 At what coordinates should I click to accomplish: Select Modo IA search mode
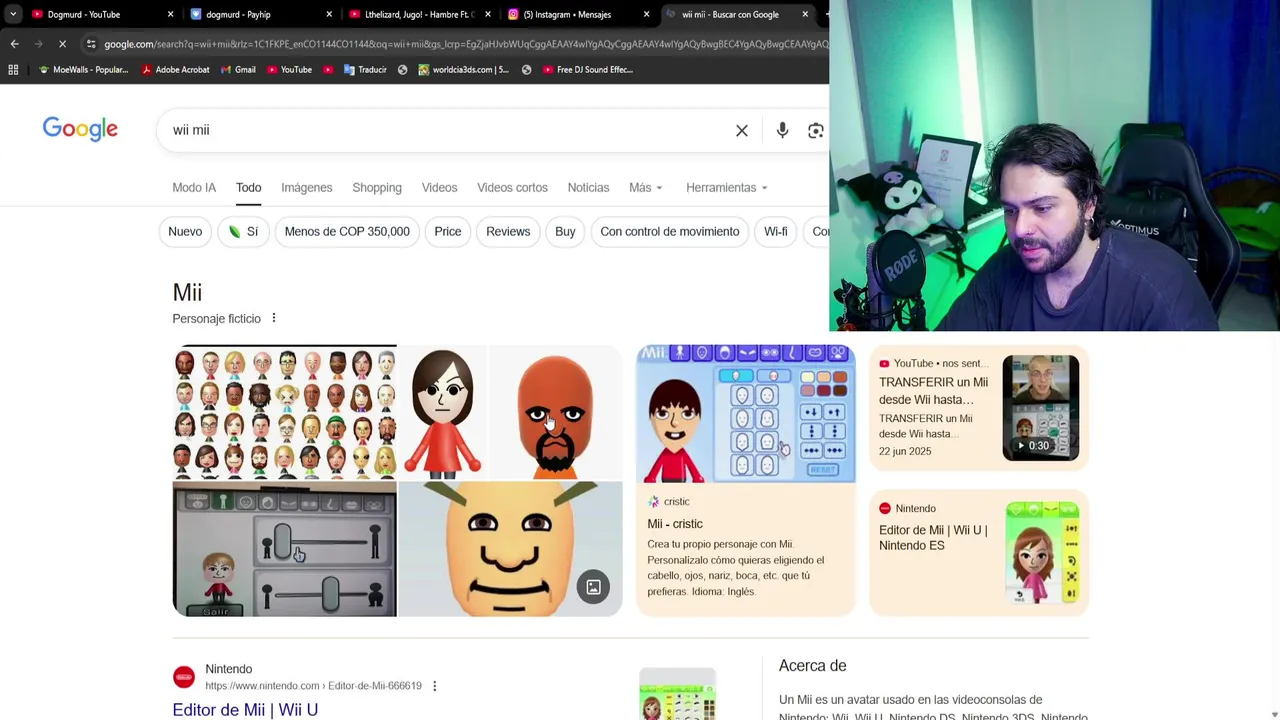click(x=194, y=188)
